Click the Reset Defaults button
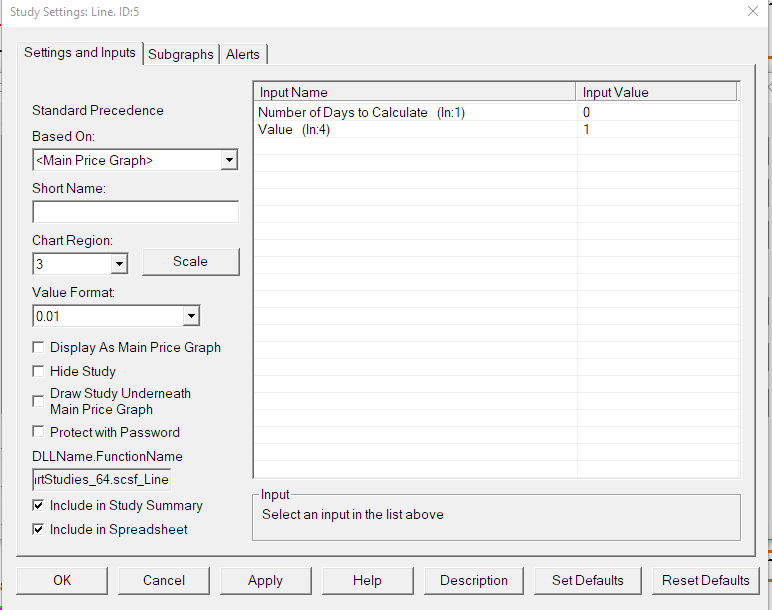 [x=706, y=580]
